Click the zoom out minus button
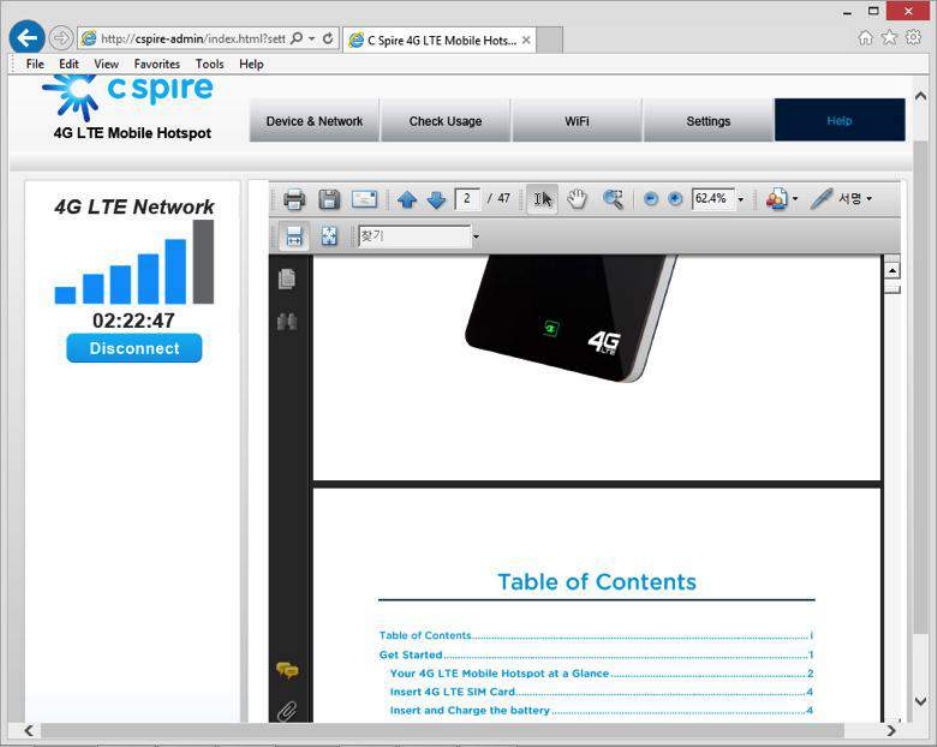The width and height of the screenshot is (937, 747). [x=651, y=199]
